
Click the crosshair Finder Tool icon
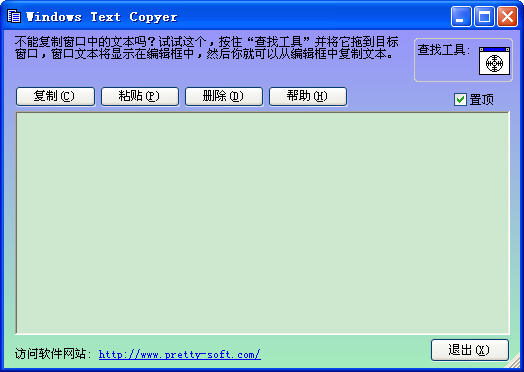point(494,61)
